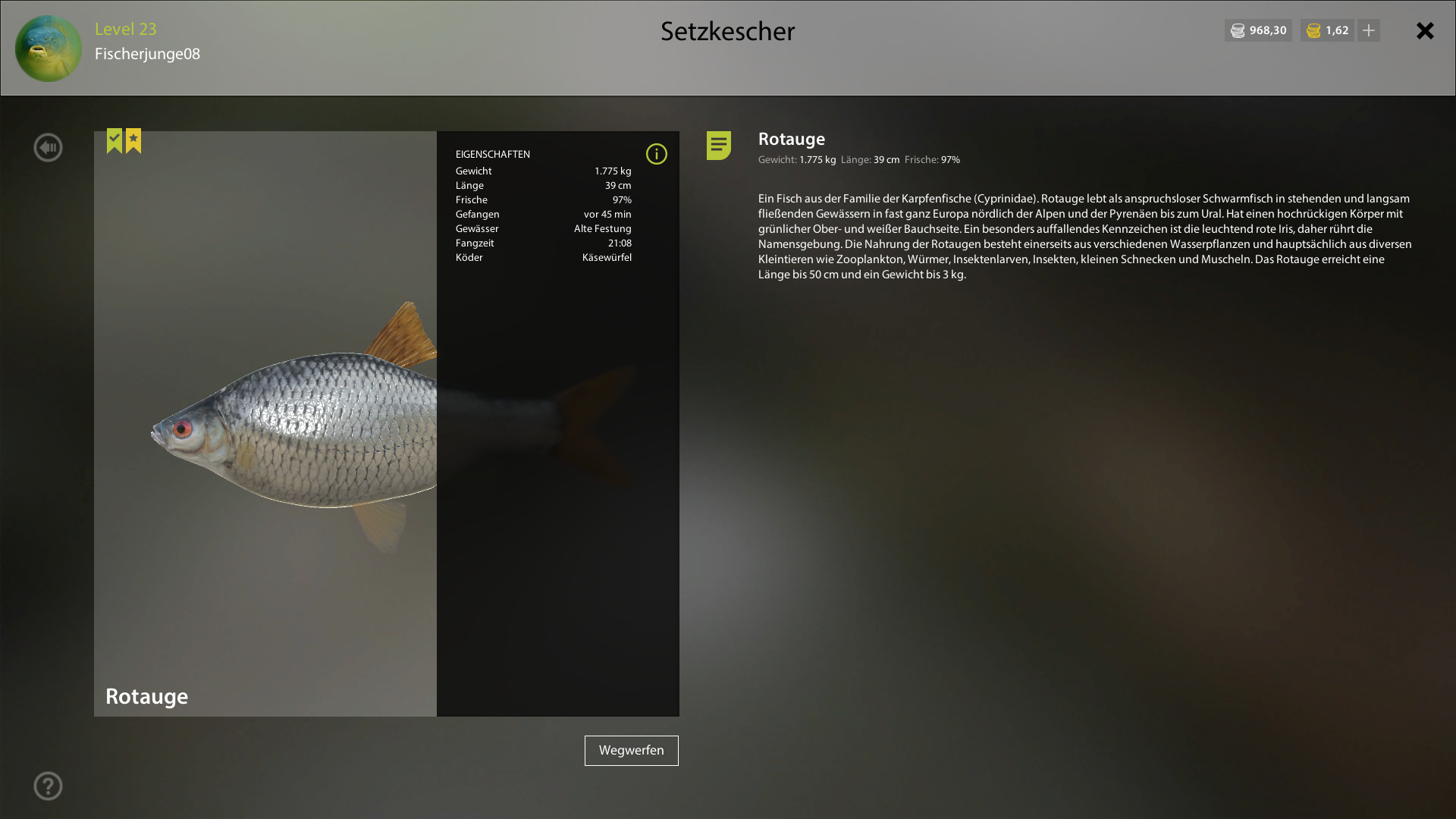Select the green checkmark bookmark badge

pyautogui.click(x=115, y=140)
